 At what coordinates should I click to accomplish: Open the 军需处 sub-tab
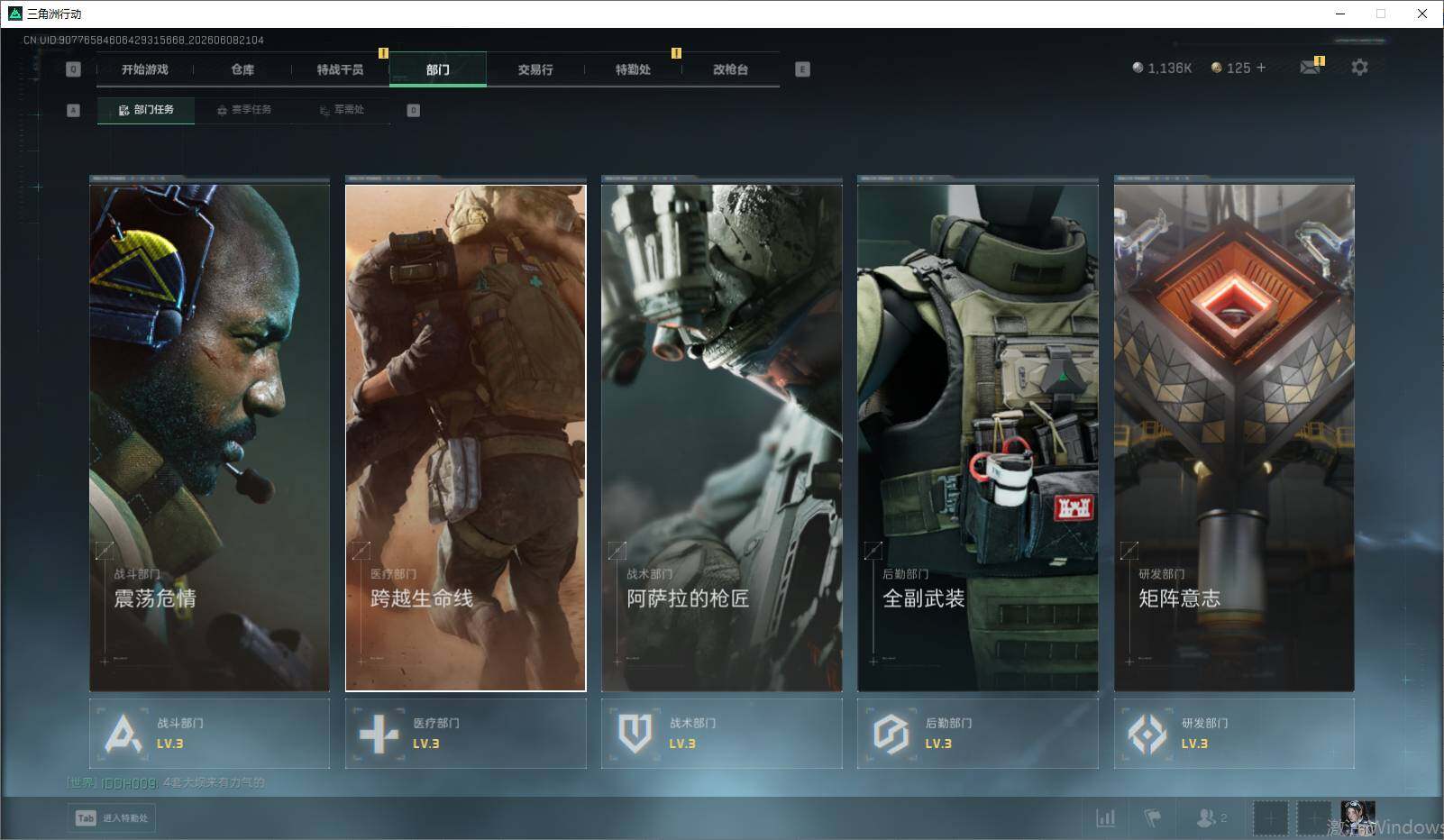(342, 110)
